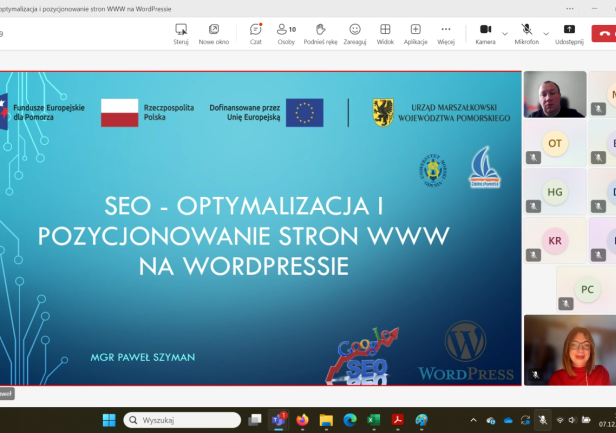Toggle the Mikrofon mute state
Viewport: 616px width, 433px height.
tap(527, 34)
